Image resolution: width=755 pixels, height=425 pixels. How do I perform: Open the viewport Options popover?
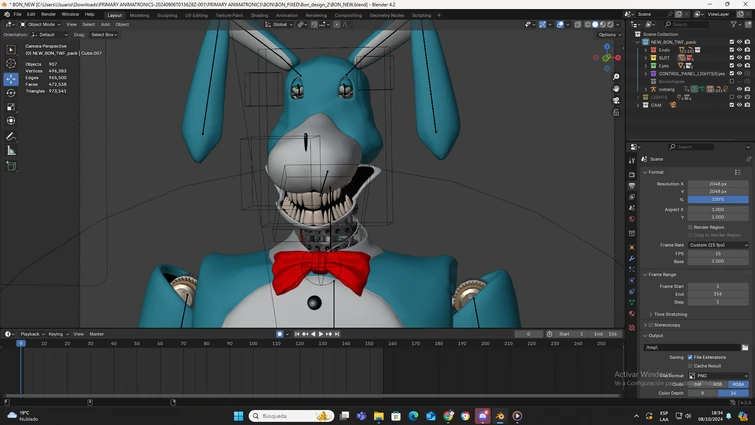(x=608, y=34)
